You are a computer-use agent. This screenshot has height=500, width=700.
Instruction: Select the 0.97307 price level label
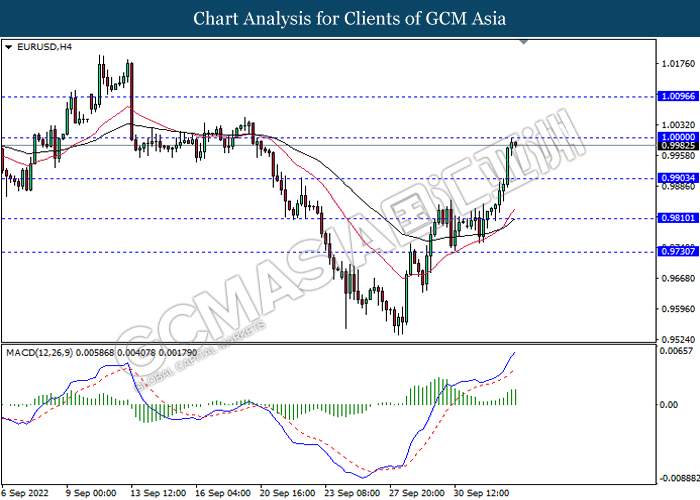click(678, 251)
